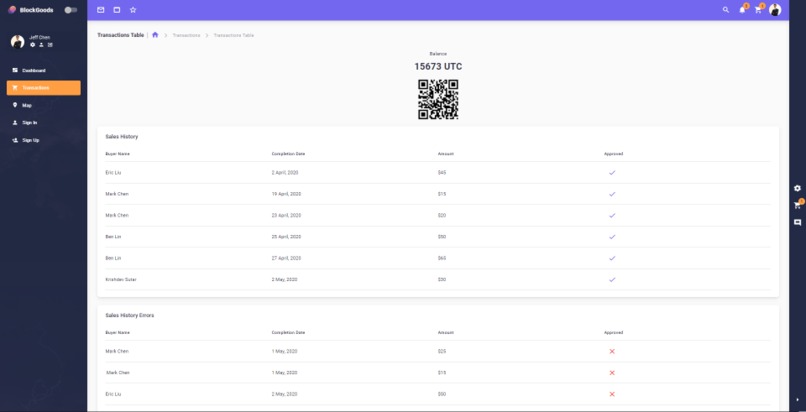
Task: Click the $65 amount cell
Action: [x=442, y=258]
